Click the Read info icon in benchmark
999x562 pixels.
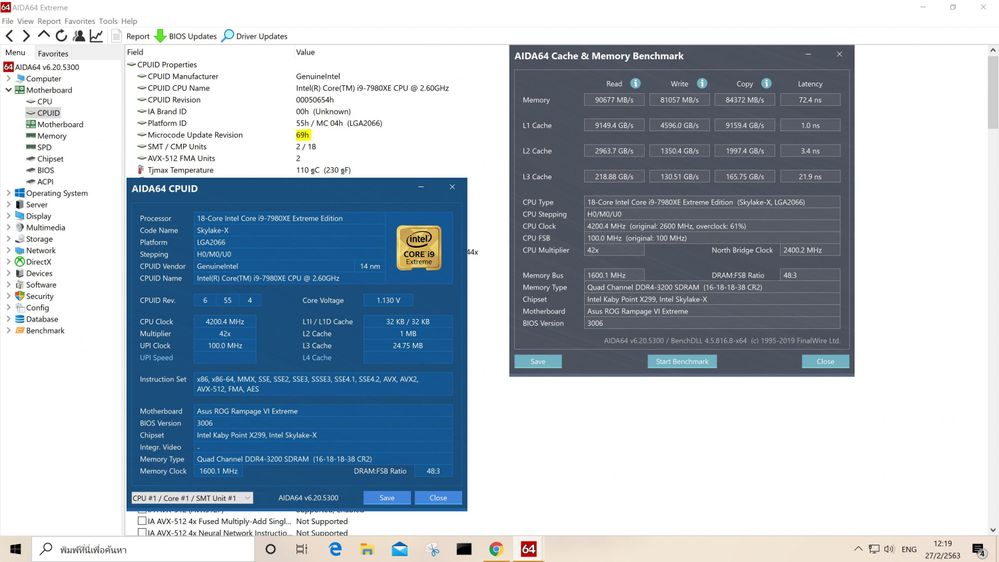(x=635, y=83)
